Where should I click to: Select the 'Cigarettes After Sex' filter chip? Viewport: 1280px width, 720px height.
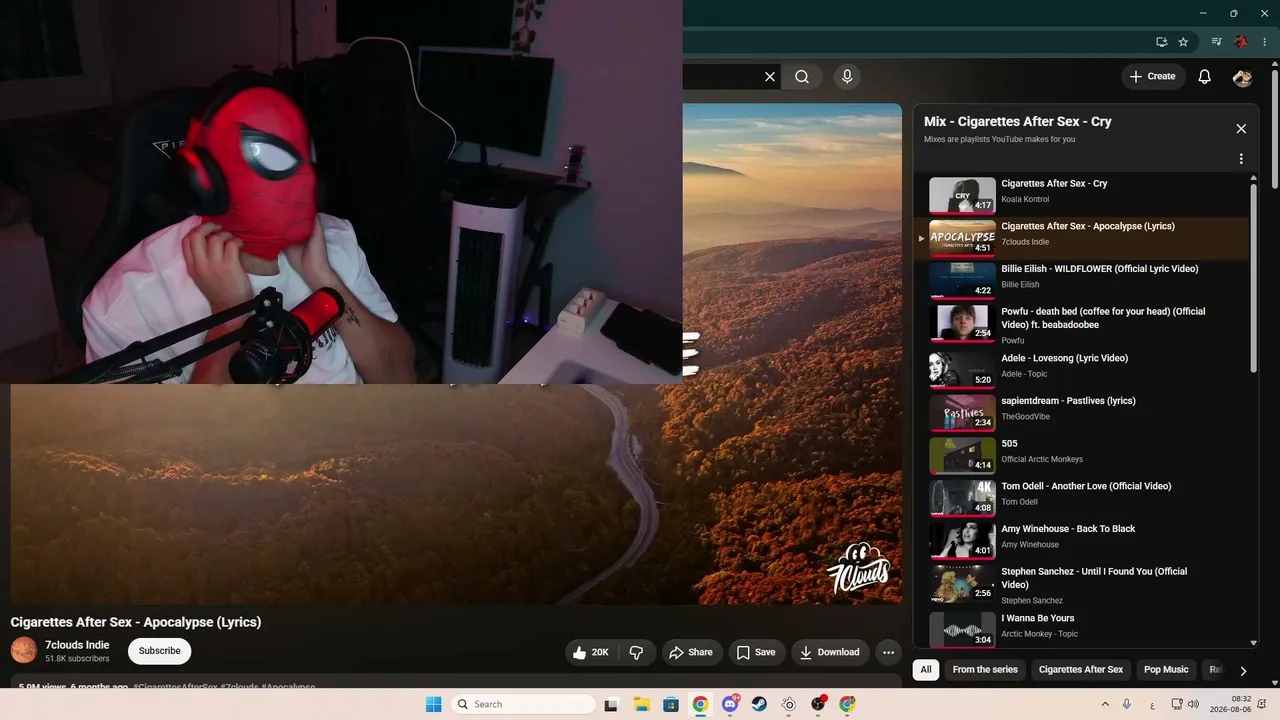(1081, 670)
